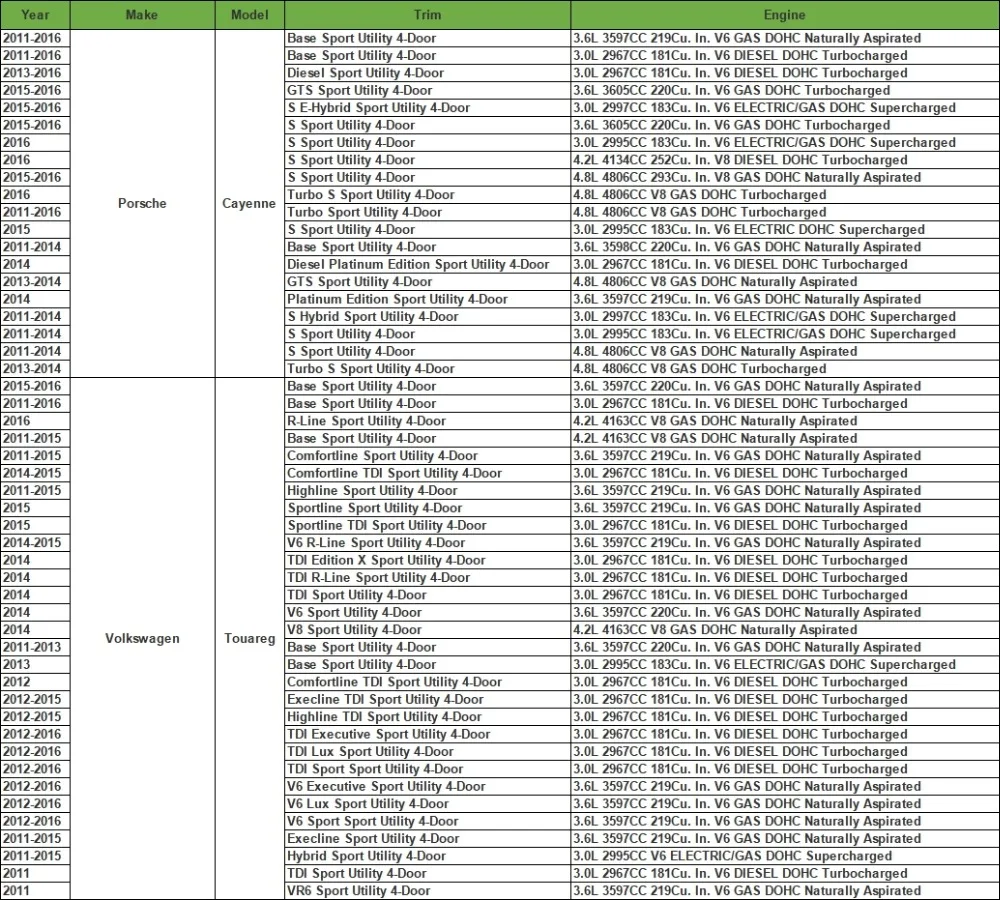1000x900 pixels.
Task: Click the Trim column header
Action: pyautogui.click(x=427, y=15)
